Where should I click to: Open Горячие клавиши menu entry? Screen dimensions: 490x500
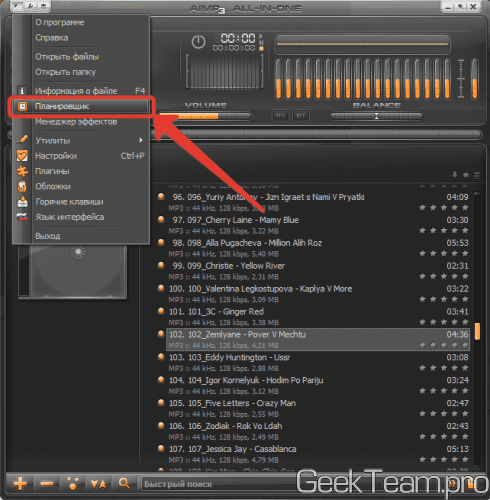[69, 202]
